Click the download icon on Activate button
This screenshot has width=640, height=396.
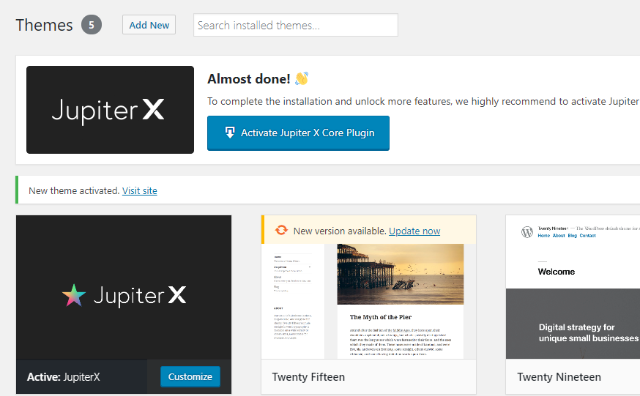230,132
